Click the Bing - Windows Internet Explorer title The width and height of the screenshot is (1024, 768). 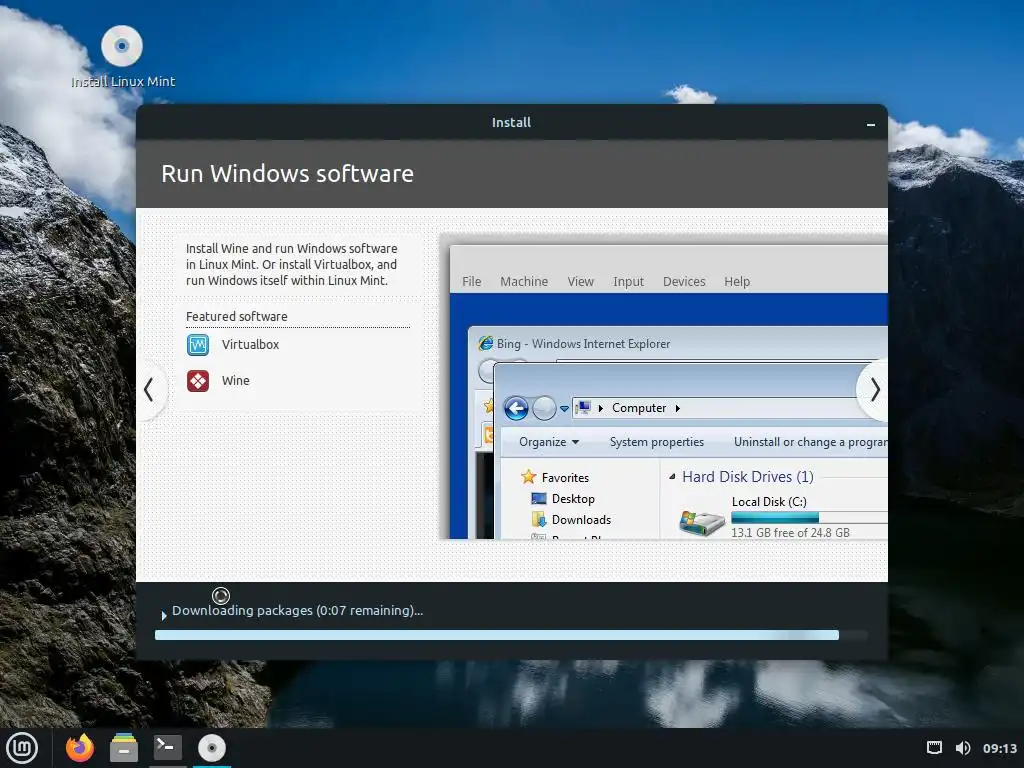(x=583, y=344)
